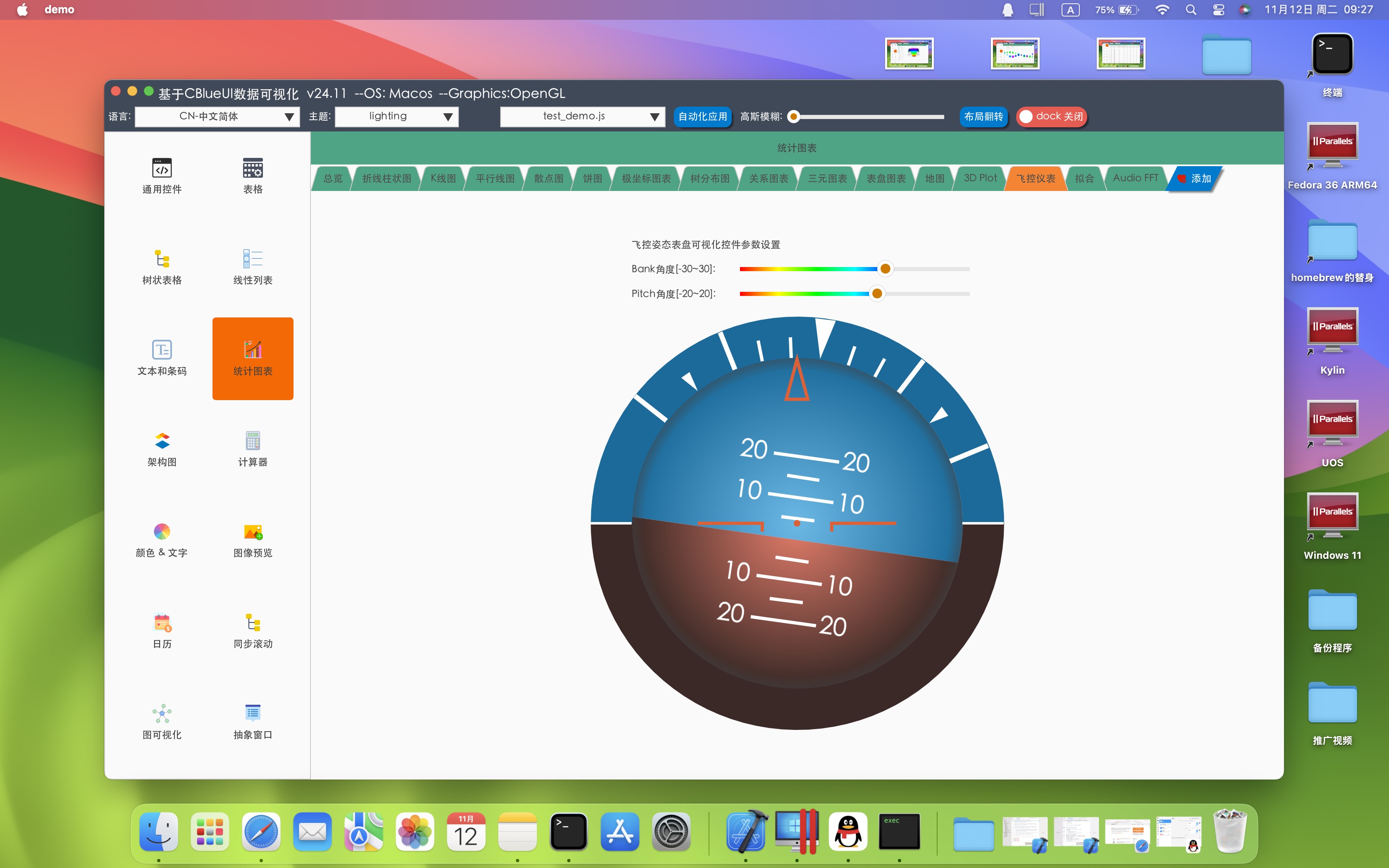Open Finder from the dock
Screen dimensions: 1389x868
158,831
